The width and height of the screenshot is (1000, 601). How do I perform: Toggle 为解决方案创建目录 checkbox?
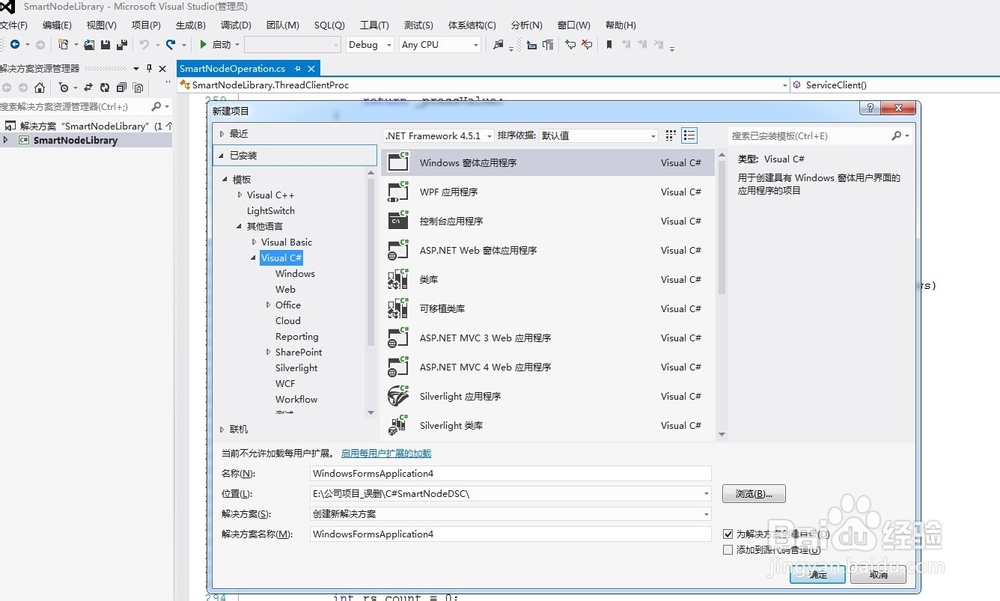[x=728, y=534]
